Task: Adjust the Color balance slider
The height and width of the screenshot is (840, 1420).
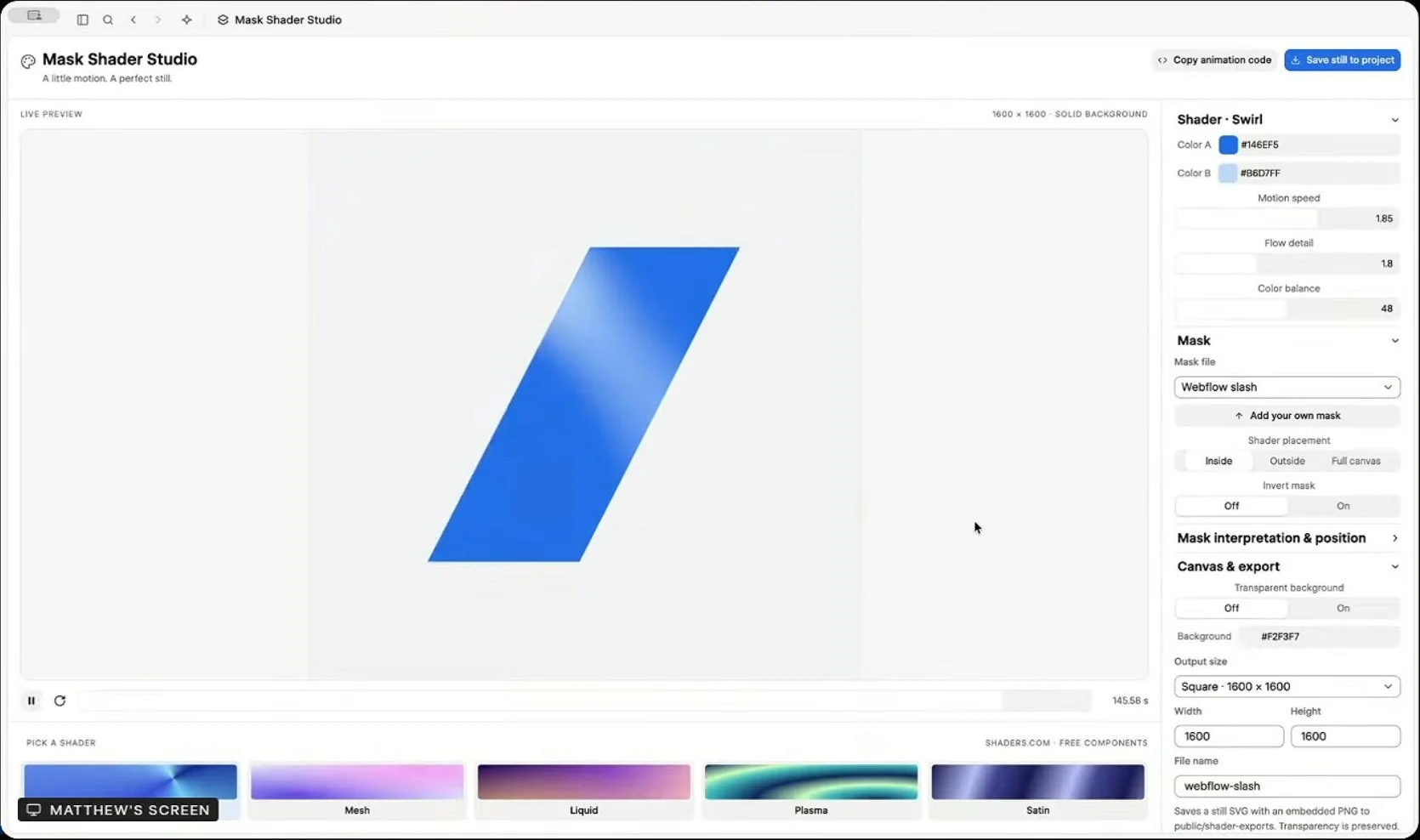Action: tap(1287, 309)
